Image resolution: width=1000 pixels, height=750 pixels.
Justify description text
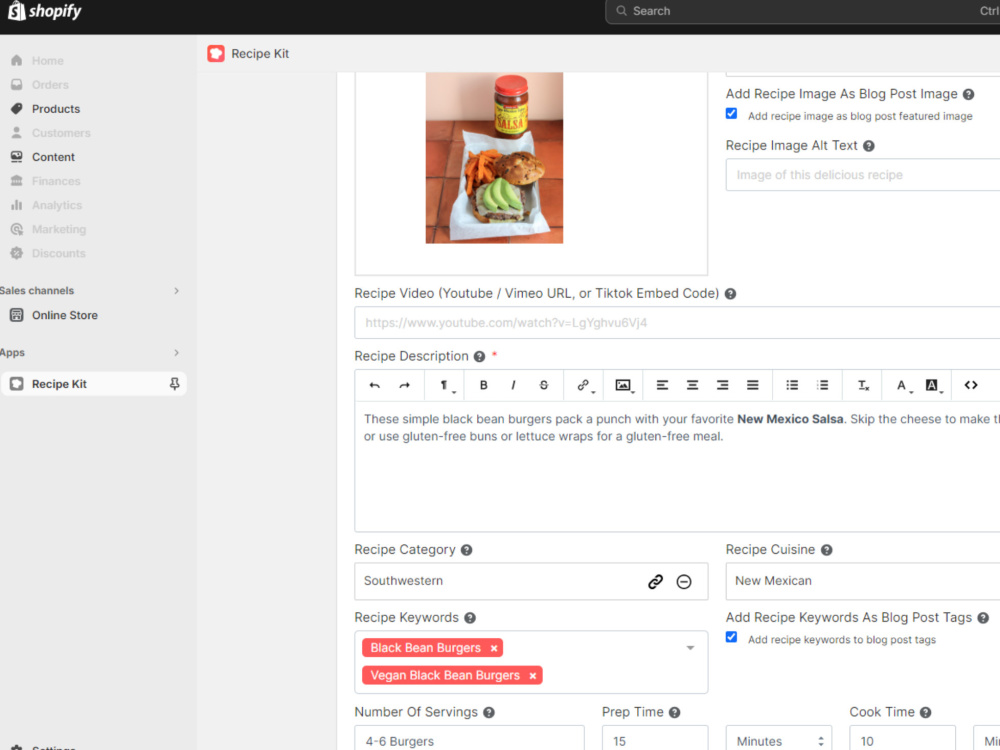(753, 385)
